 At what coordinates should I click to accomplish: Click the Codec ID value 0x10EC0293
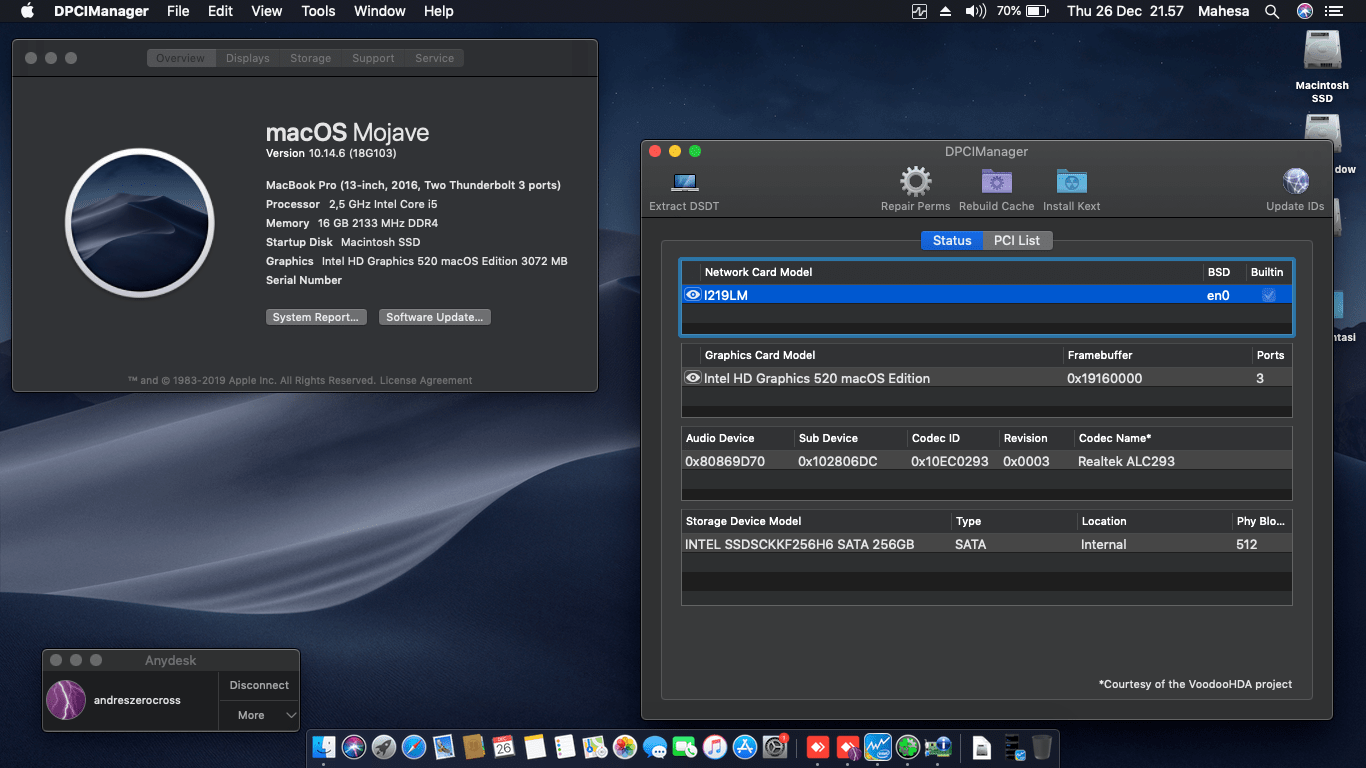pyautogui.click(x=949, y=461)
